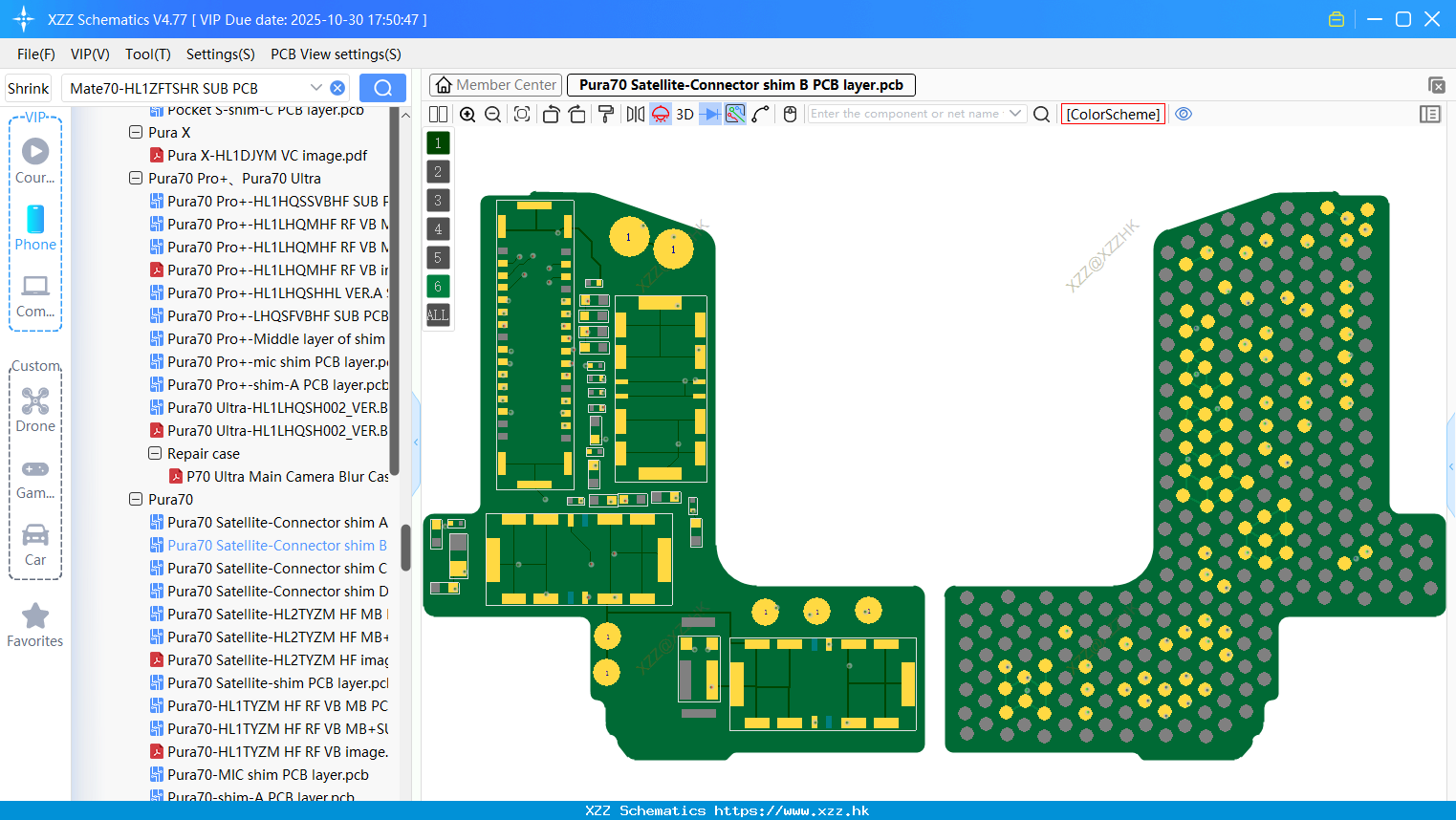1456x820 pixels.
Task: Click the yellow briefcase icon in title bar
Action: [x=1336, y=19]
